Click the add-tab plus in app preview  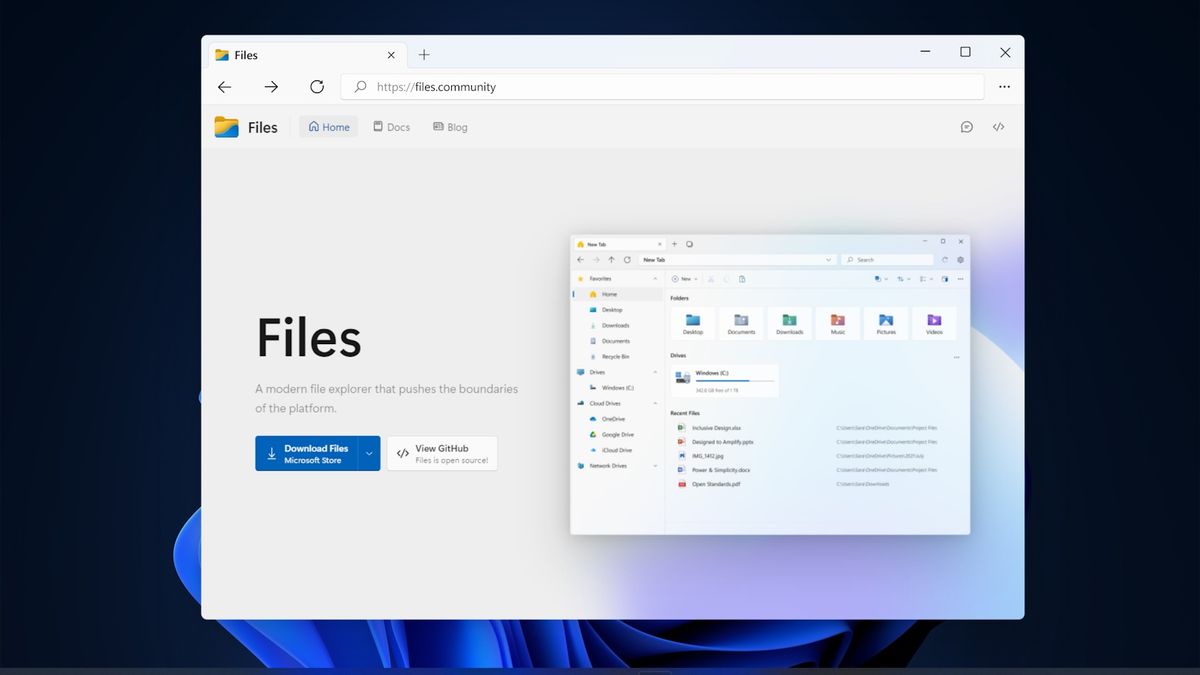674,244
